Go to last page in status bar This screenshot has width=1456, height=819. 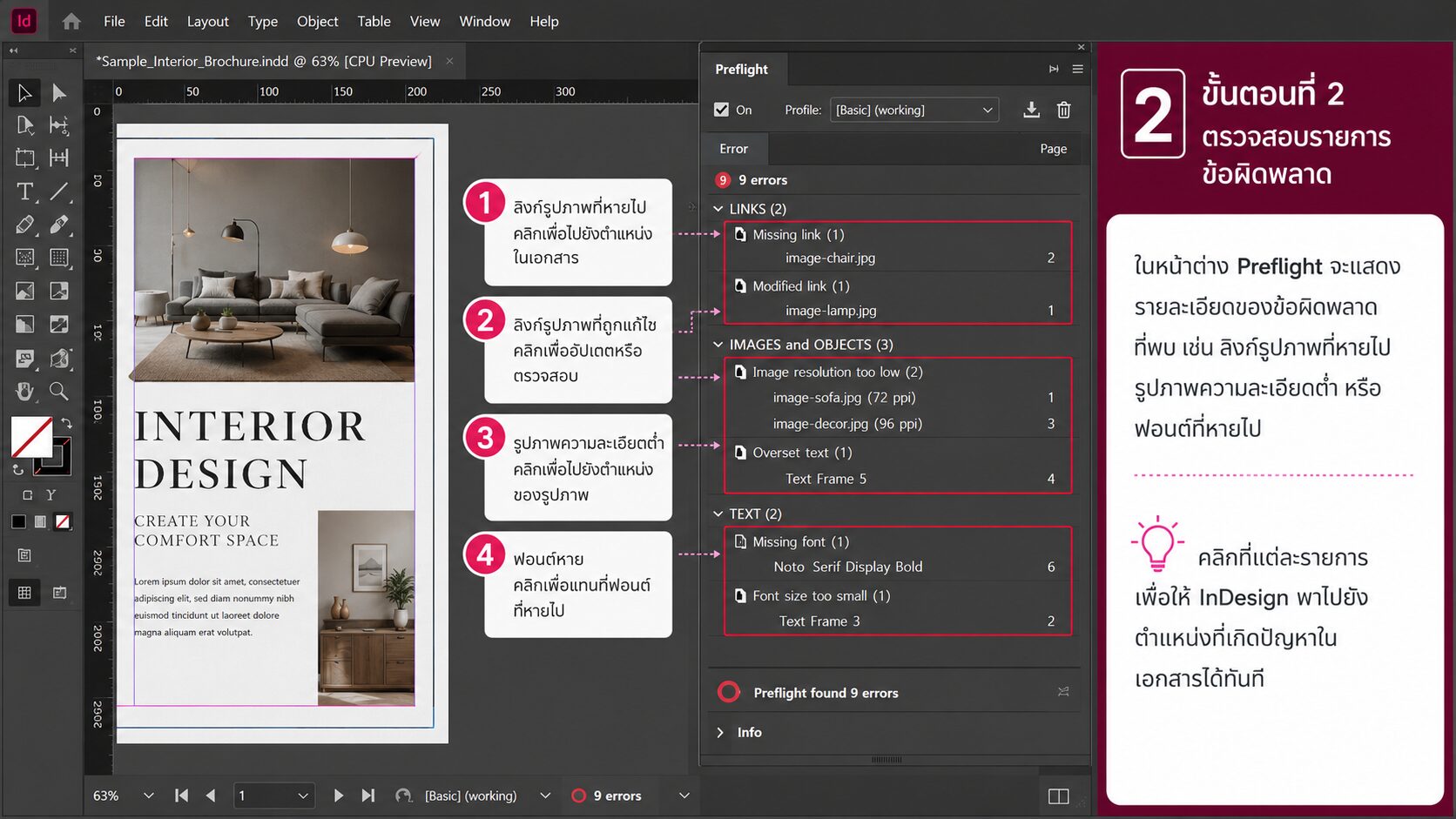click(x=367, y=796)
